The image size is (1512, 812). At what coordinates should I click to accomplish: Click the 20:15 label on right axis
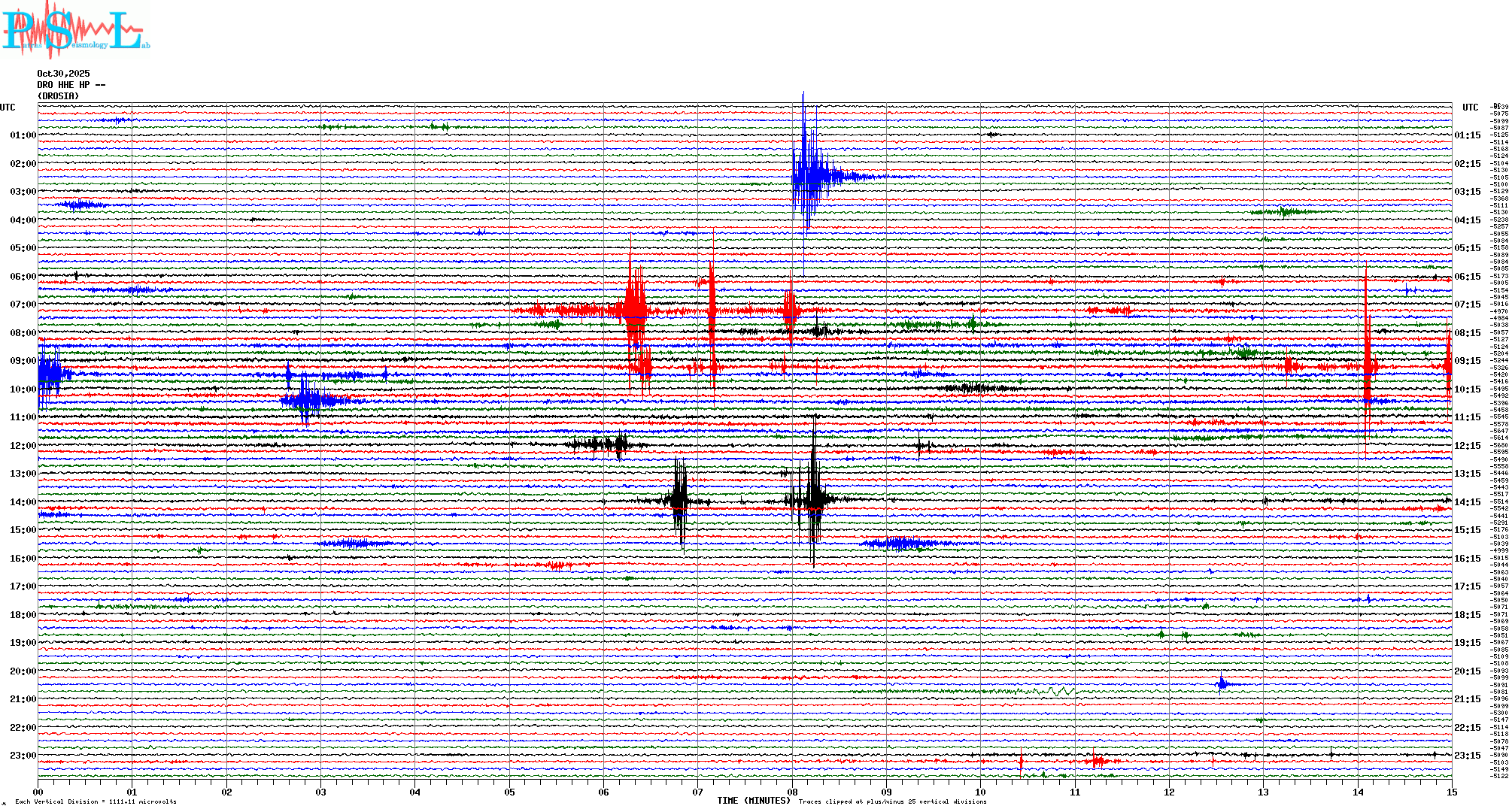(1467, 671)
